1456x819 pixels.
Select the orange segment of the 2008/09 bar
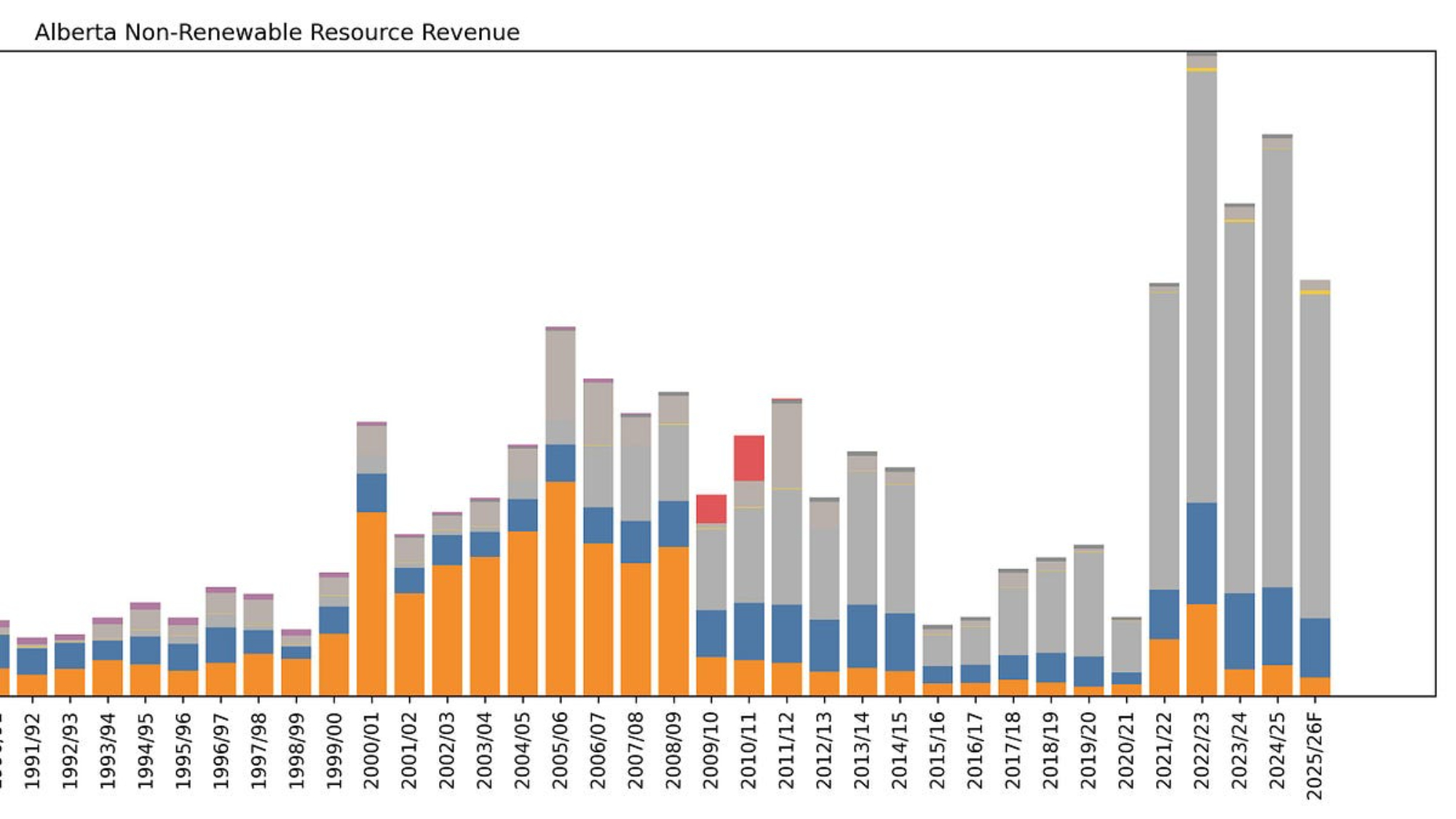(x=673, y=621)
